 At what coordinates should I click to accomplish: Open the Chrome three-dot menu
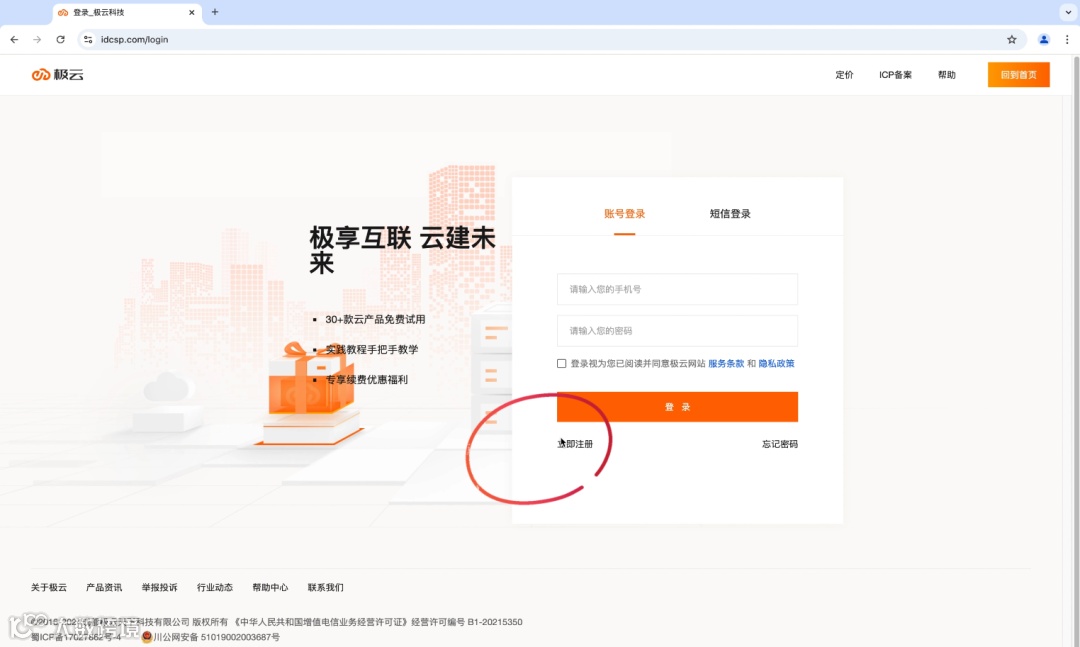pyautogui.click(x=1067, y=39)
